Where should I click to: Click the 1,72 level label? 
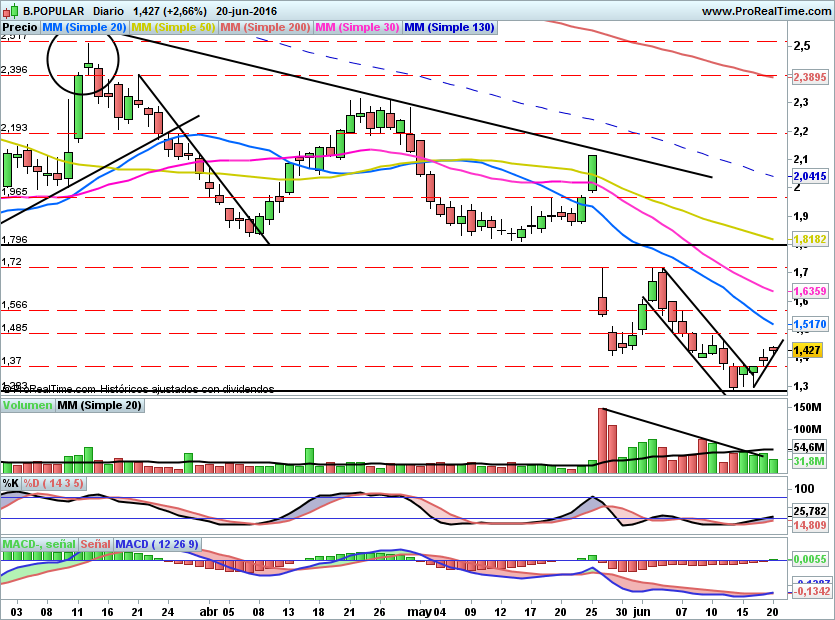click(x=12, y=262)
